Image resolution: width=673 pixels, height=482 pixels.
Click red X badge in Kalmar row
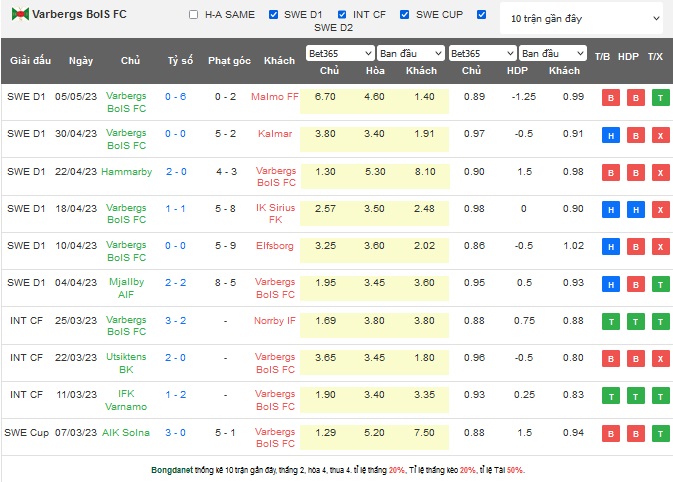660,135
